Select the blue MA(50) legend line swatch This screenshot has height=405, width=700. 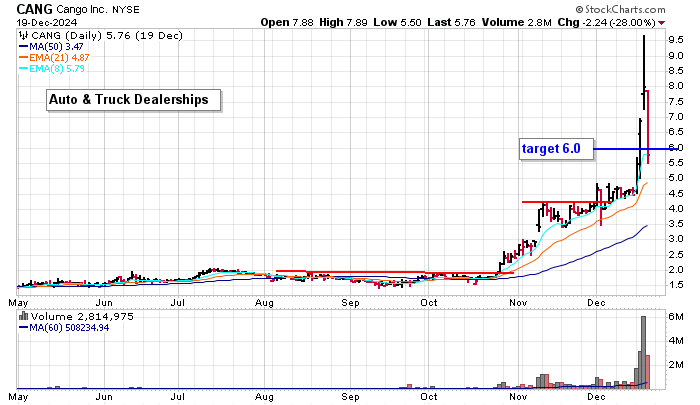[x=23, y=46]
